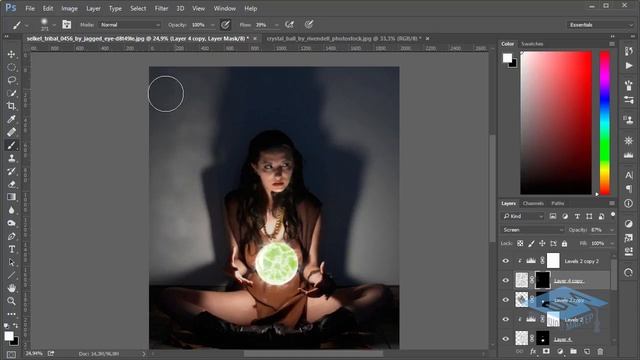Select the Gradient tool
640x360 pixels.
[11, 197]
